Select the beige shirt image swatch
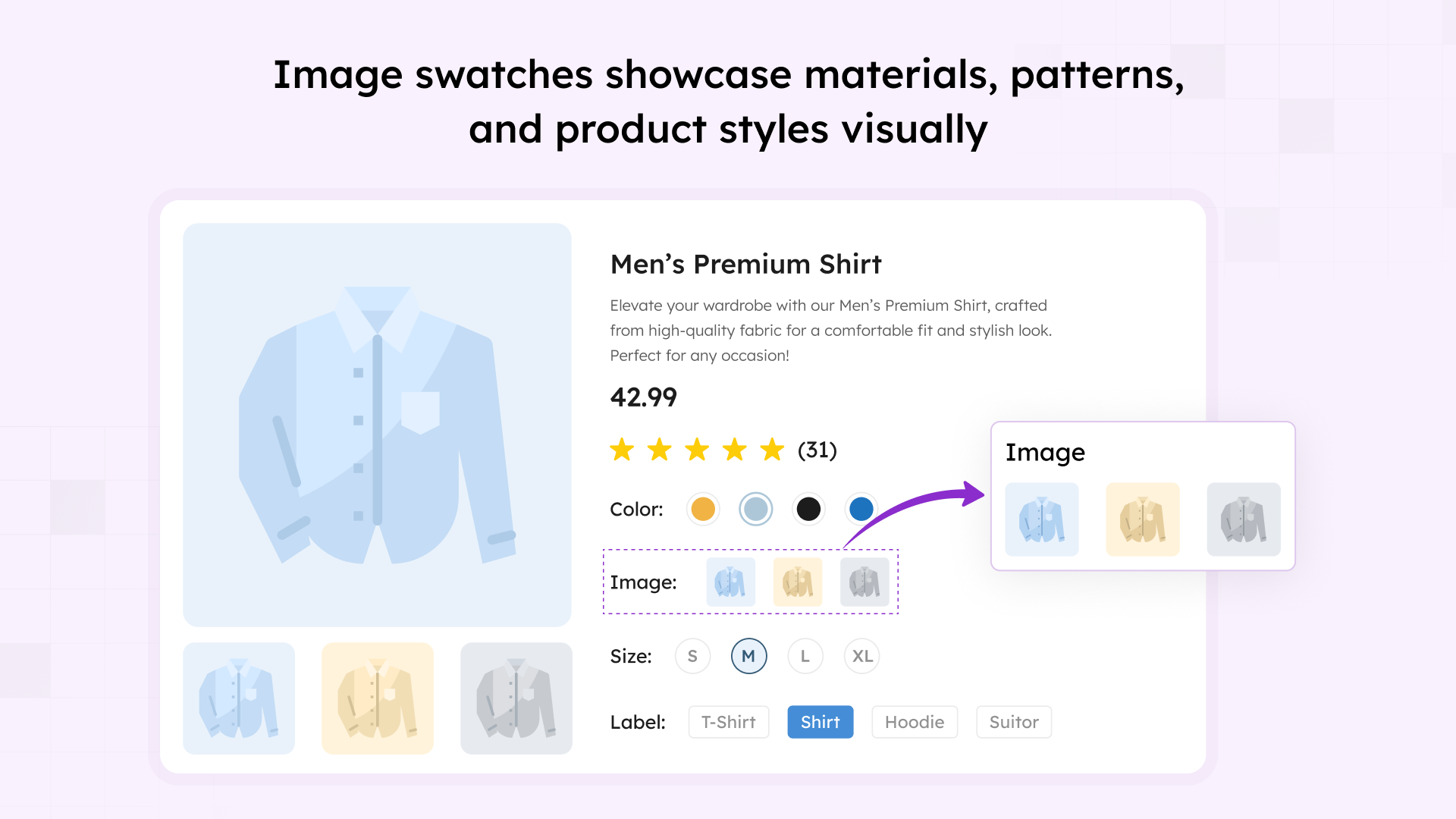Image resolution: width=1456 pixels, height=819 pixels. click(x=798, y=582)
